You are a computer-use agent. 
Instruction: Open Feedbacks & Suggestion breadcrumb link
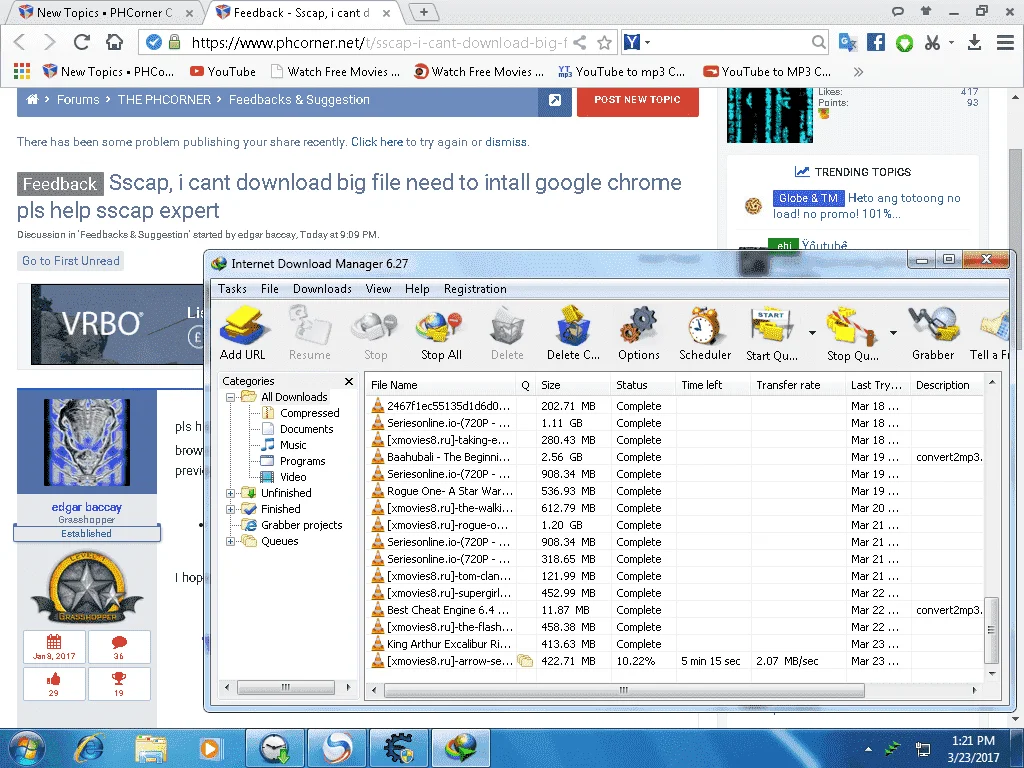tap(299, 99)
